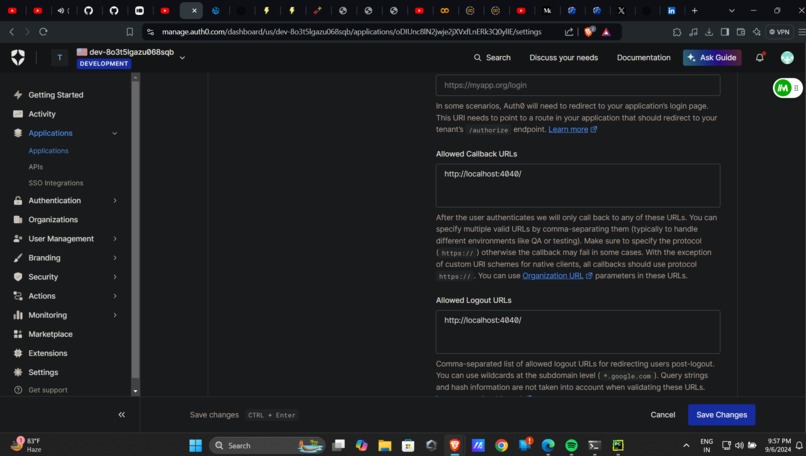Click the Auth0 shield logo
This screenshot has width=806, height=456.
(x=18, y=57)
